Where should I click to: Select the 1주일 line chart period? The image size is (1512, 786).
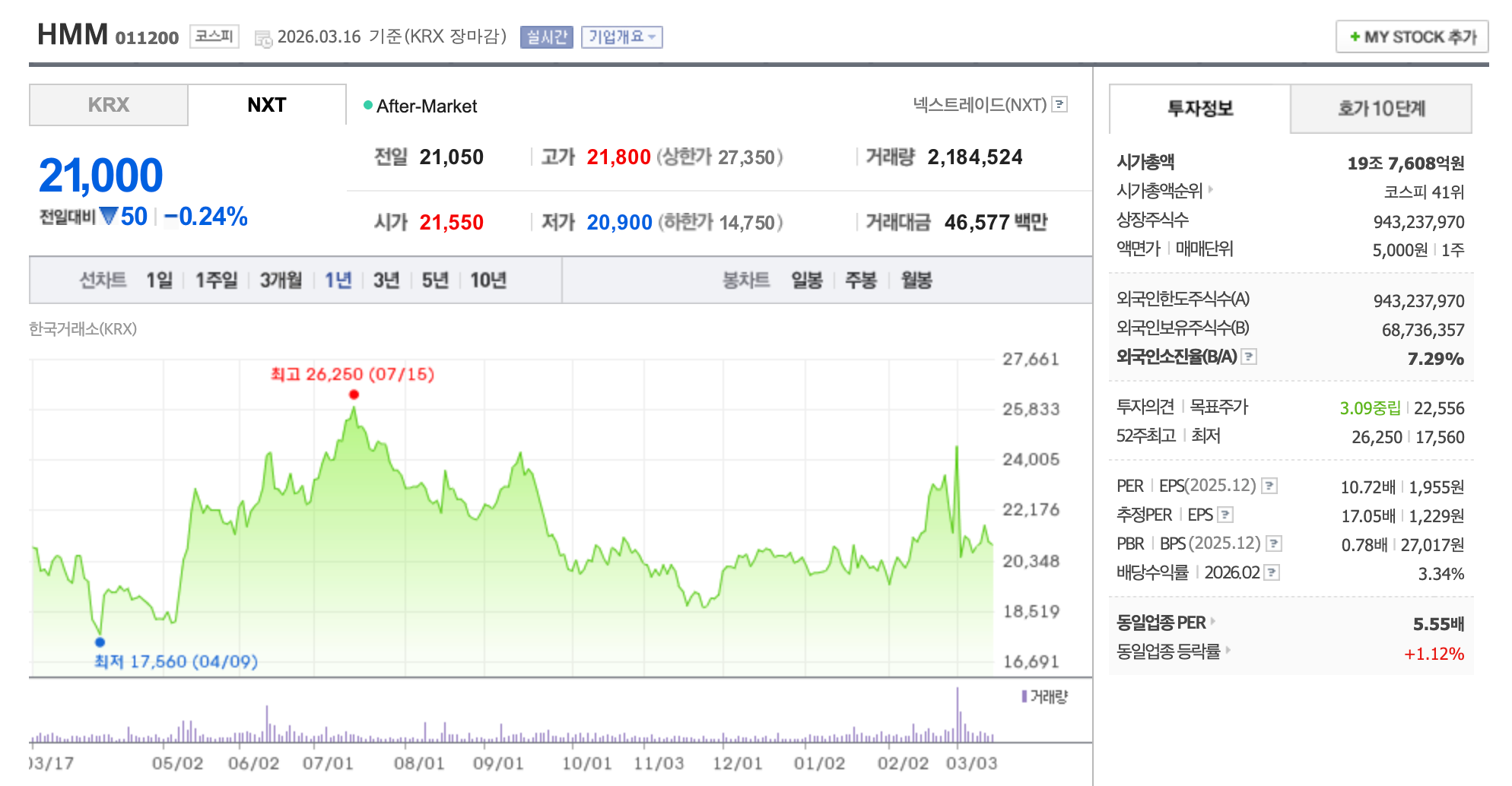pyautogui.click(x=217, y=280)
